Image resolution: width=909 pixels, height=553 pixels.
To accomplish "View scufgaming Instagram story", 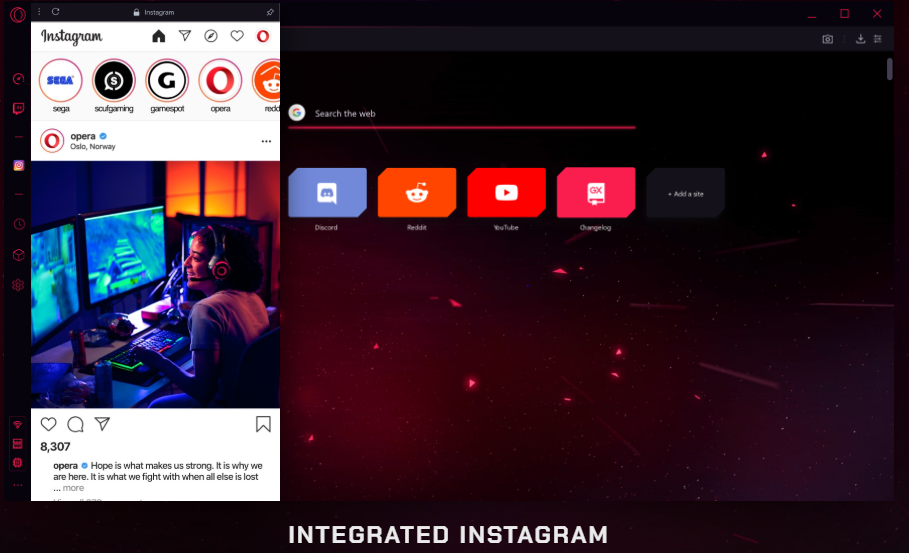I will tap(114, 81).
